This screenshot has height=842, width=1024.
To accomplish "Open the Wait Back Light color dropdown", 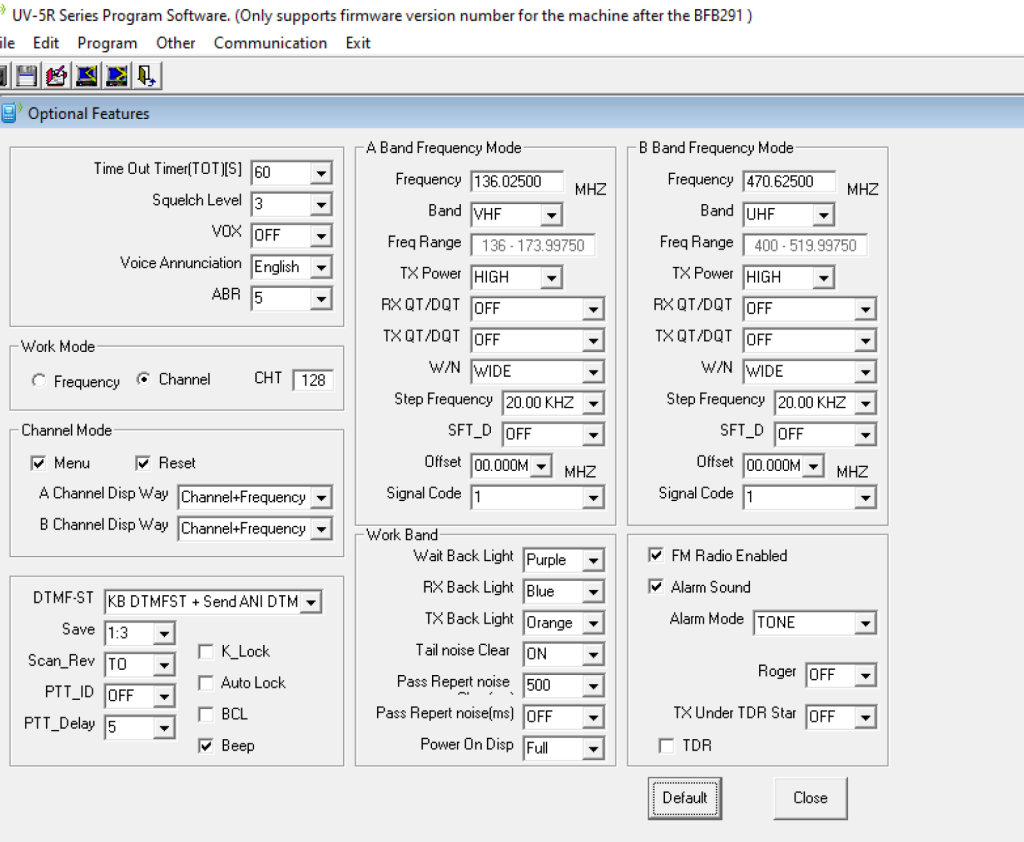I will [x=593, y=560].
